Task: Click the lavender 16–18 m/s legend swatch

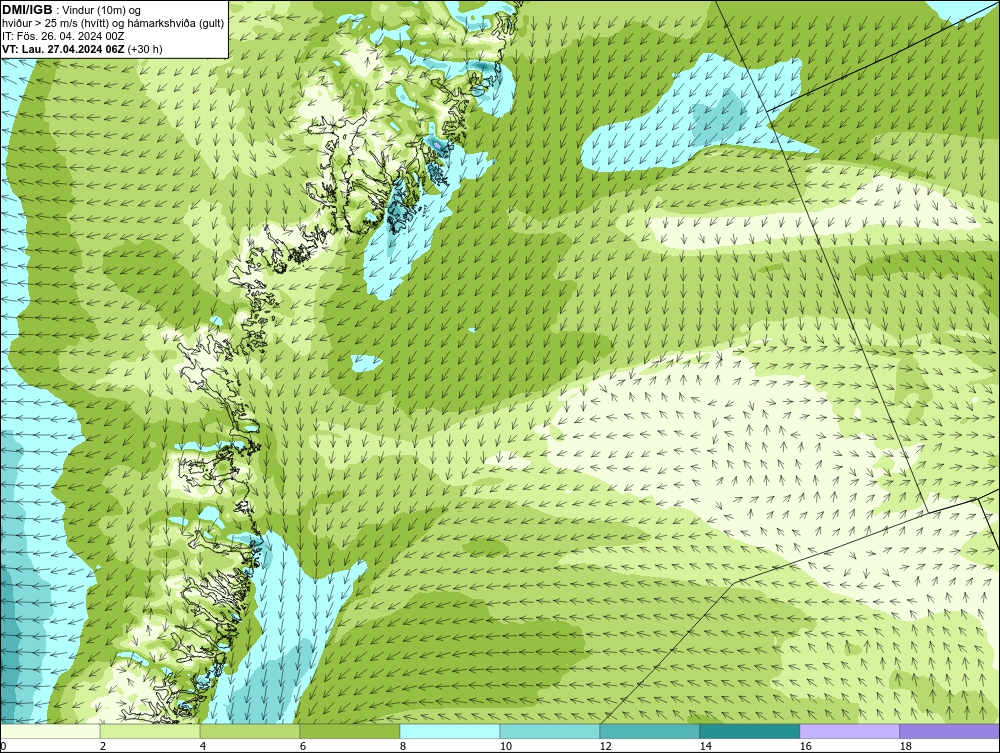Action: [x=849, y=731]
